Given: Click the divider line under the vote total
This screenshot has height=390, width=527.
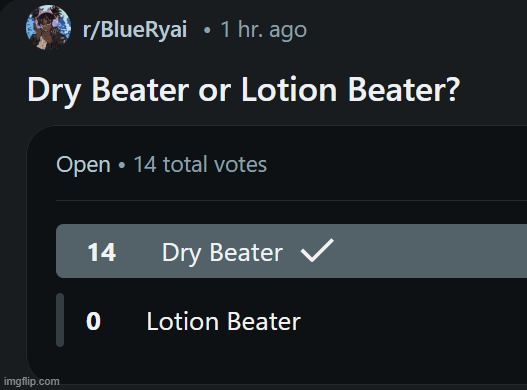Looking at the screenshot, I should coord(291,200).
